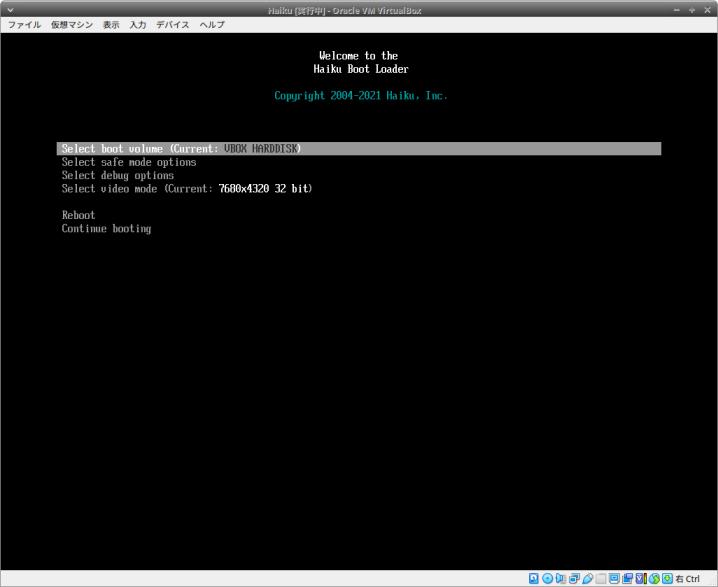Open the 入力 menu
The image size is (718, 587).
click(137, 25)
